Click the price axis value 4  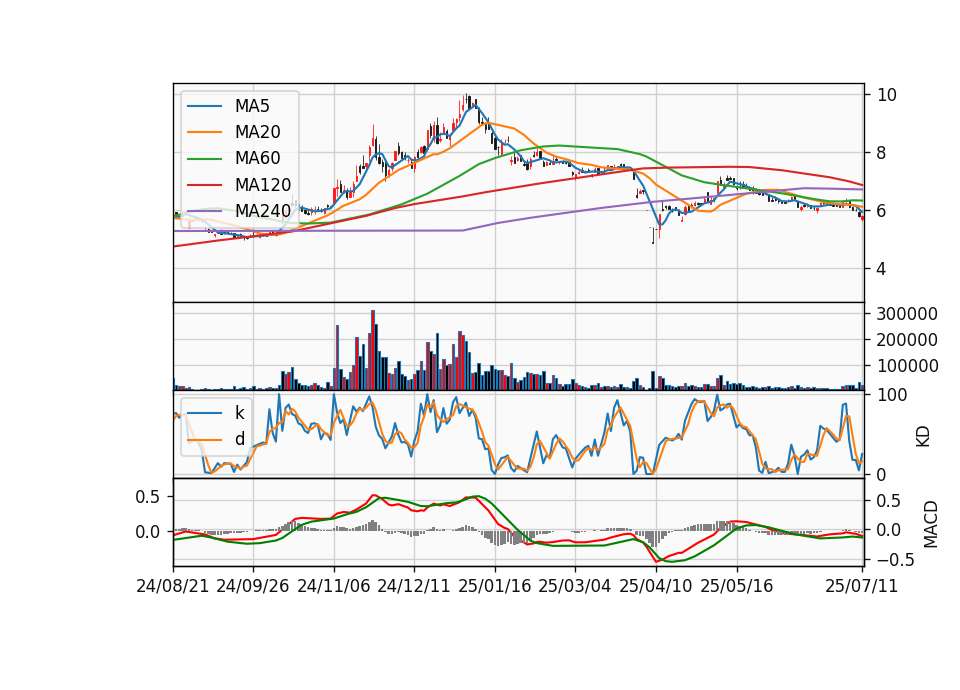click(x=882, y=269)
